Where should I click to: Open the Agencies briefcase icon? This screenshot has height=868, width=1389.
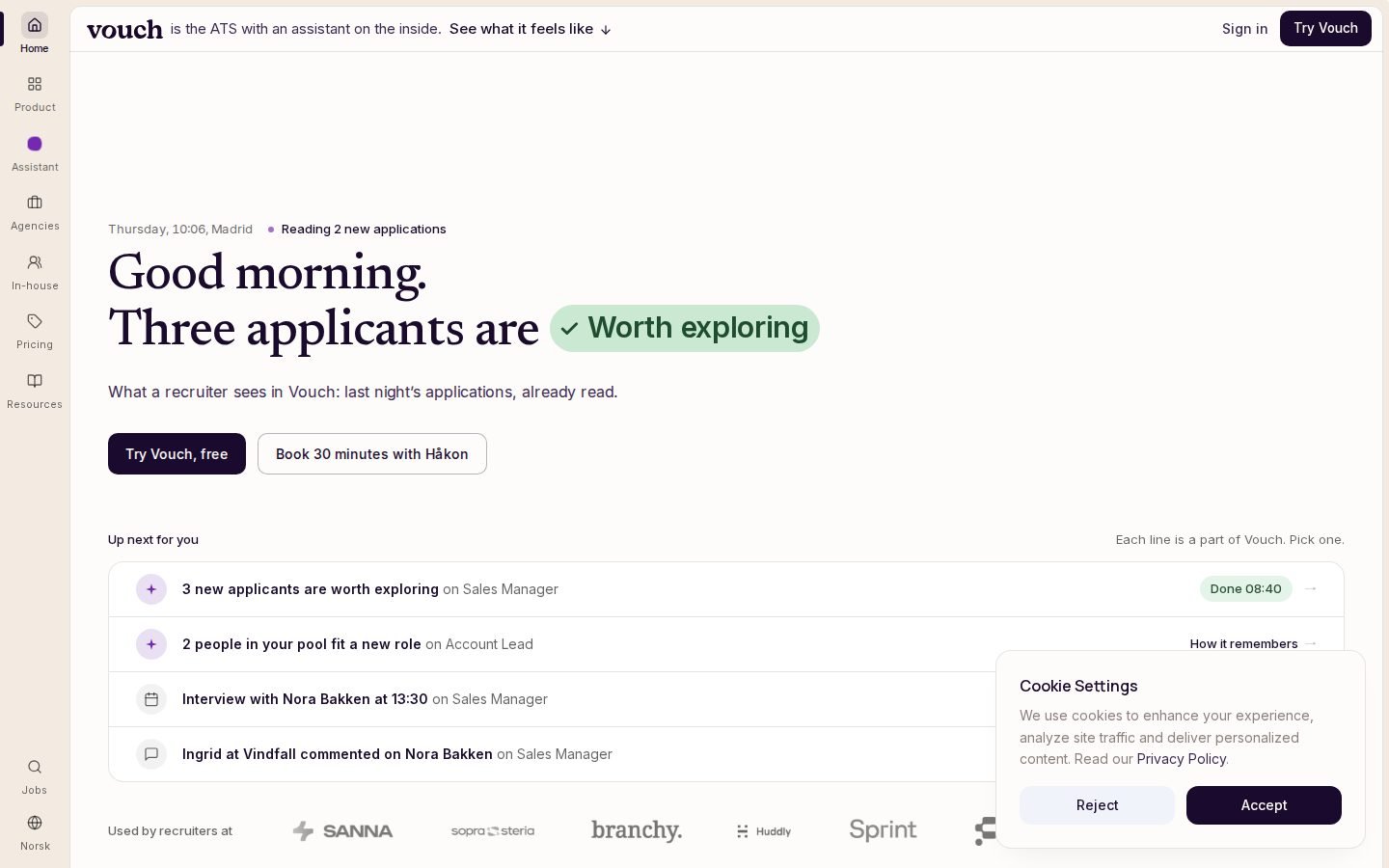35,203
